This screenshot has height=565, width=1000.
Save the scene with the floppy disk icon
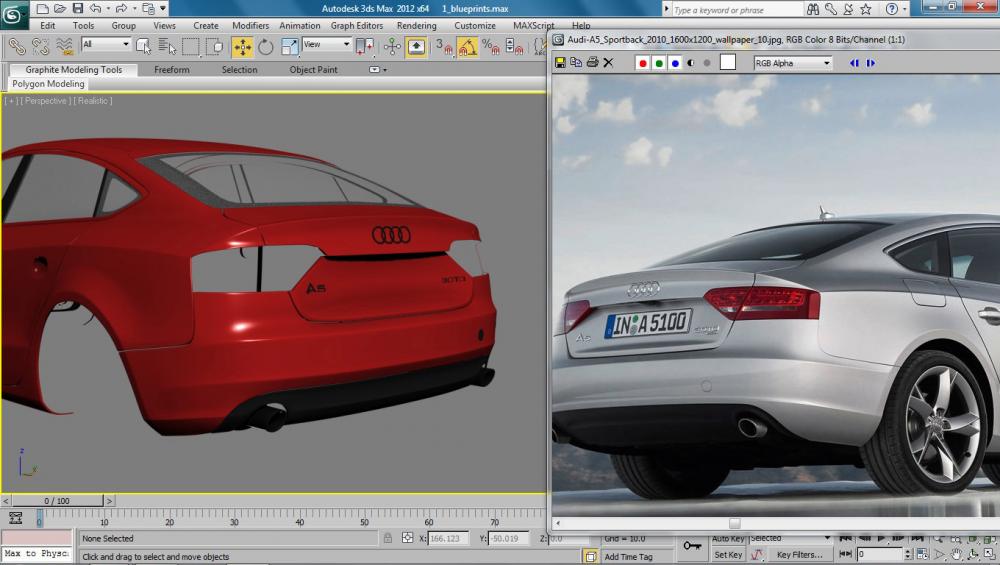click(78, 8)
